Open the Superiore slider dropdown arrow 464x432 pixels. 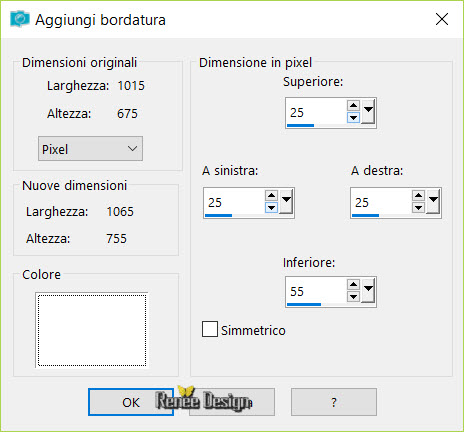click(368, 111)
